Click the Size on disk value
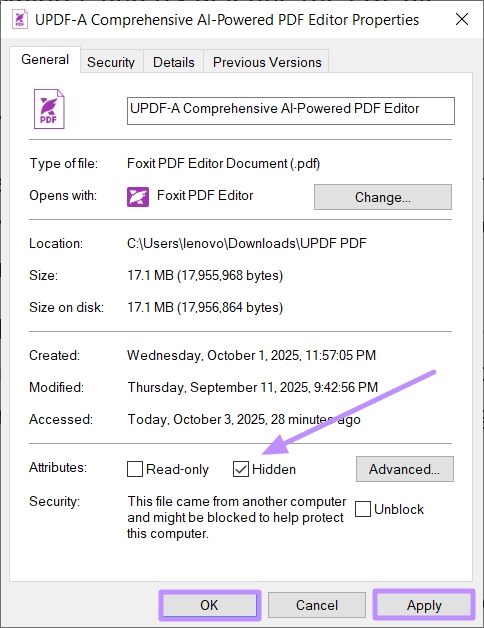The image size is (484, 628). 205,308
